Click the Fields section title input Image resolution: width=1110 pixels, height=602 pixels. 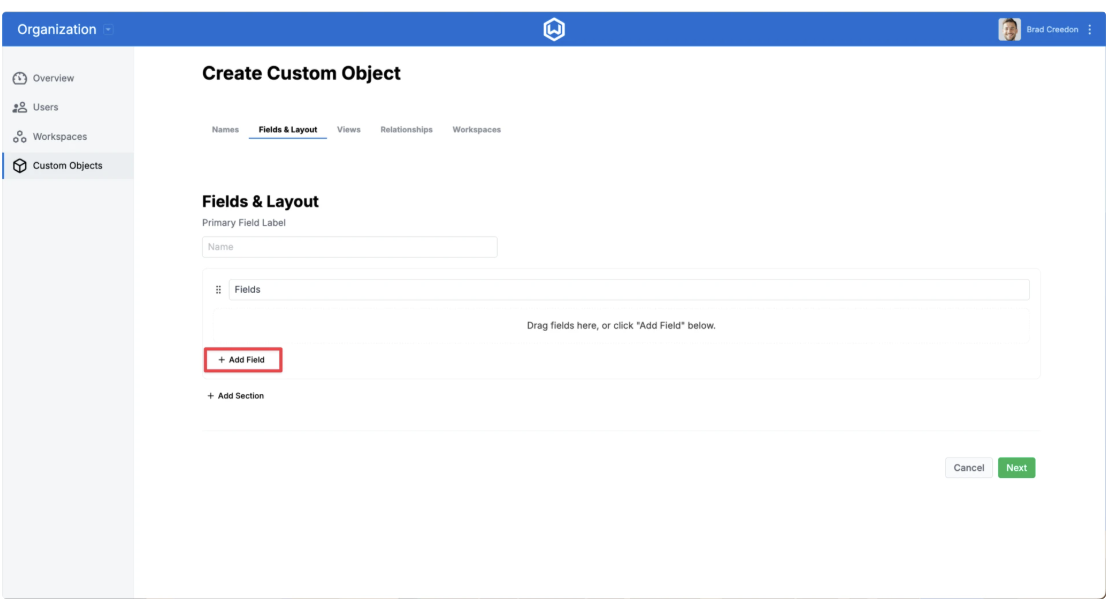(x=629, y=290)
